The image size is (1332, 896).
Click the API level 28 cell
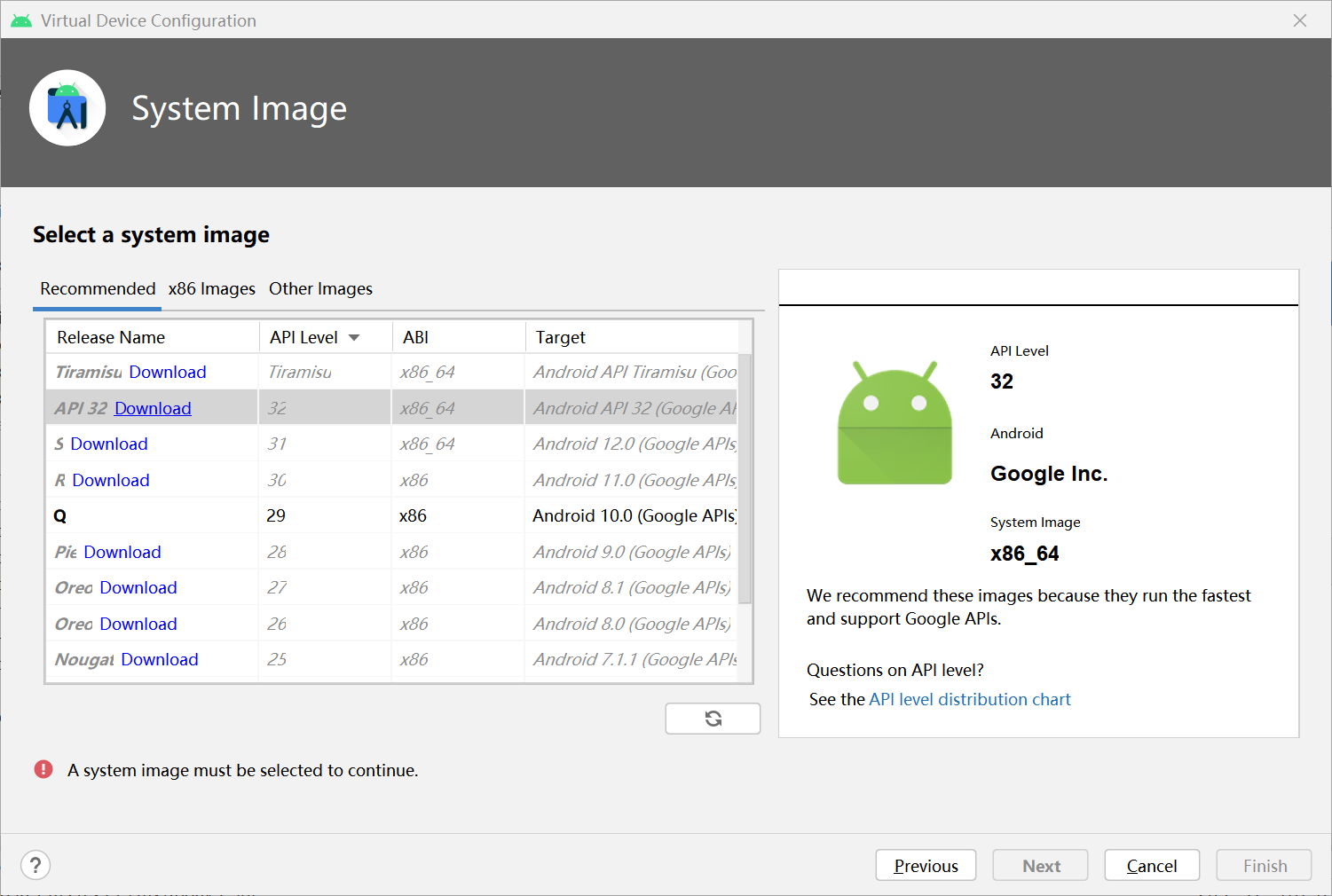tap(325, 552)
